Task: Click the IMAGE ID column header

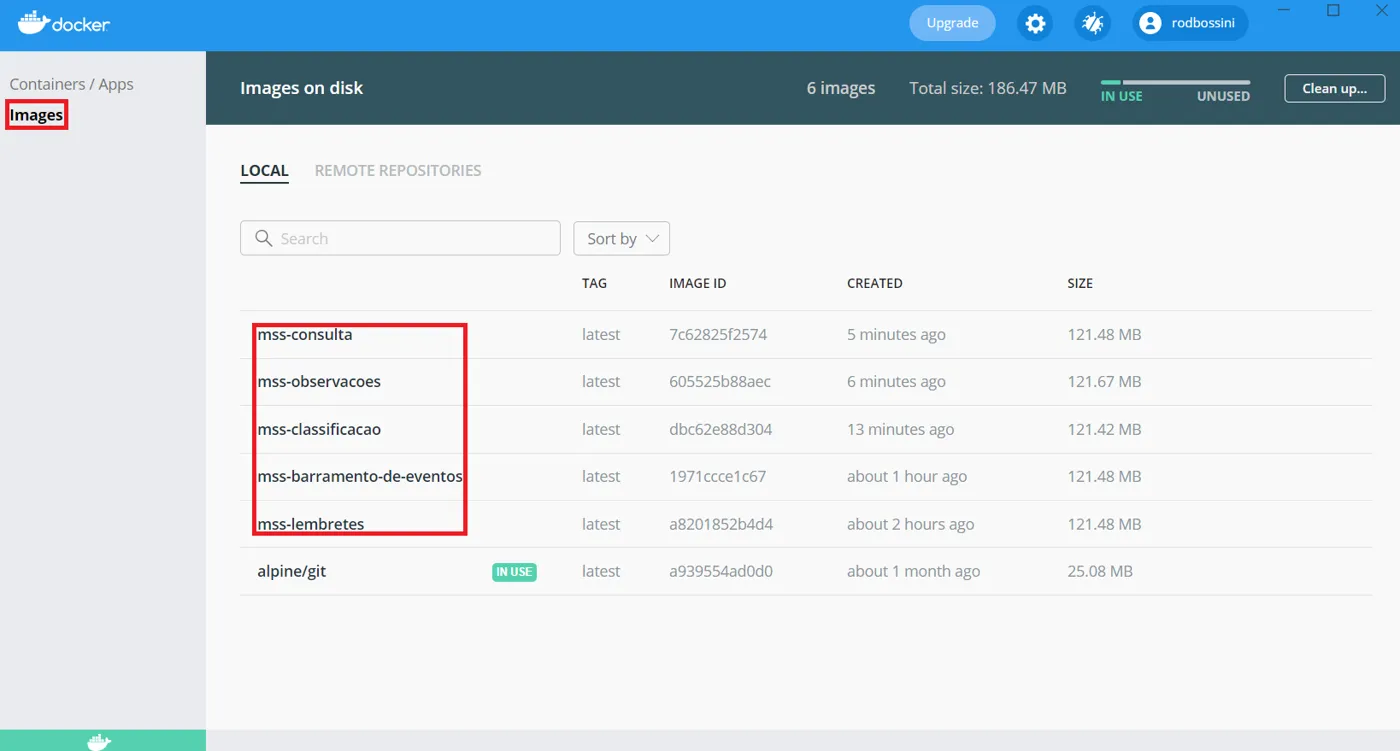Action: point(697,283)
